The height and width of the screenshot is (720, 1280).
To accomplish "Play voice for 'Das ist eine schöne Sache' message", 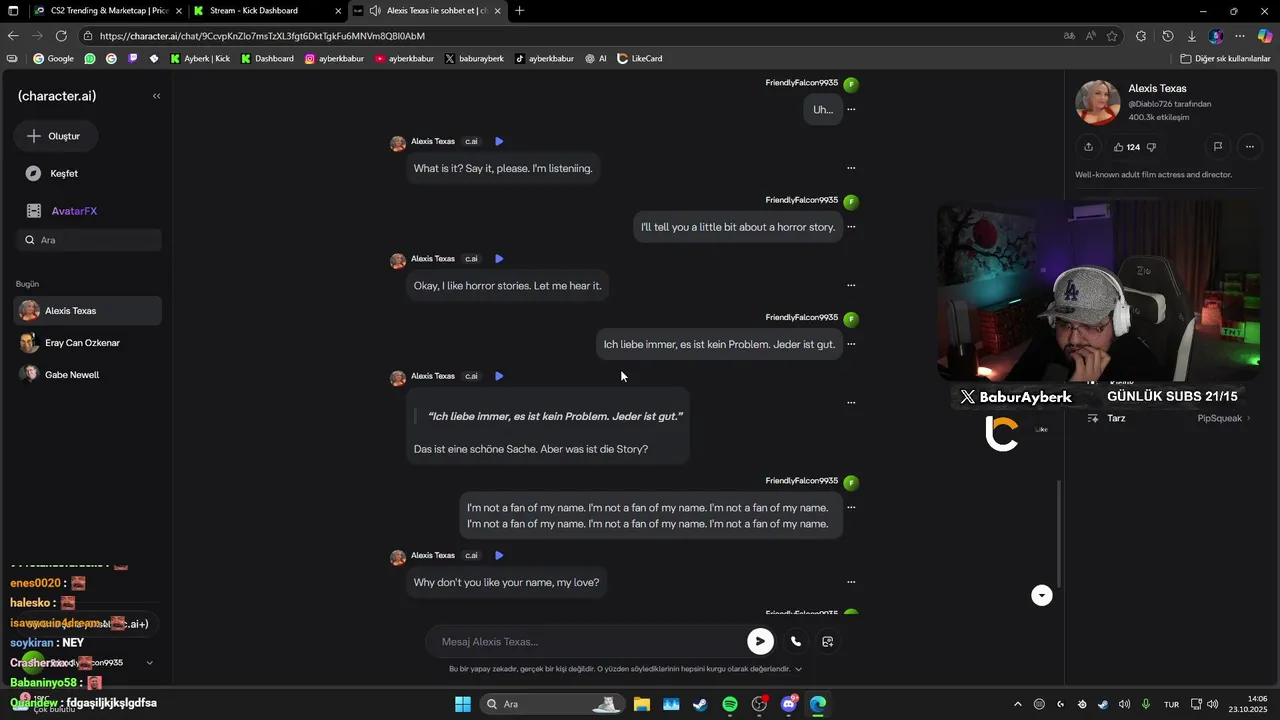I will (499, 376).
